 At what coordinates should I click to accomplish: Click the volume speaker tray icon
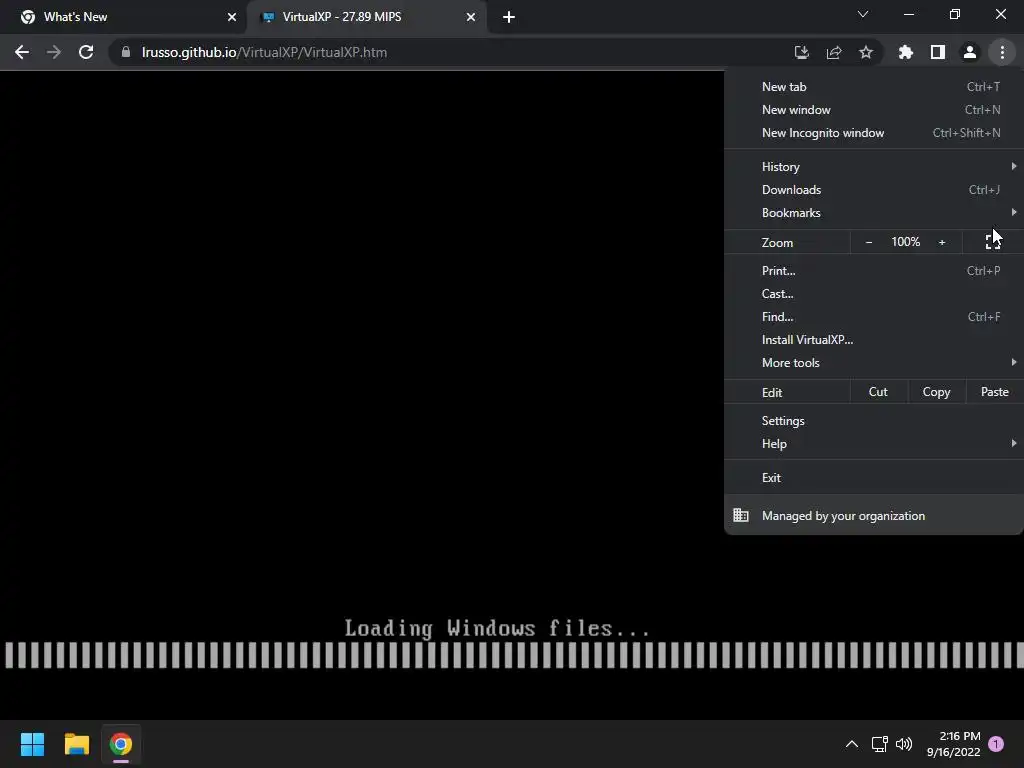(904, 744)
